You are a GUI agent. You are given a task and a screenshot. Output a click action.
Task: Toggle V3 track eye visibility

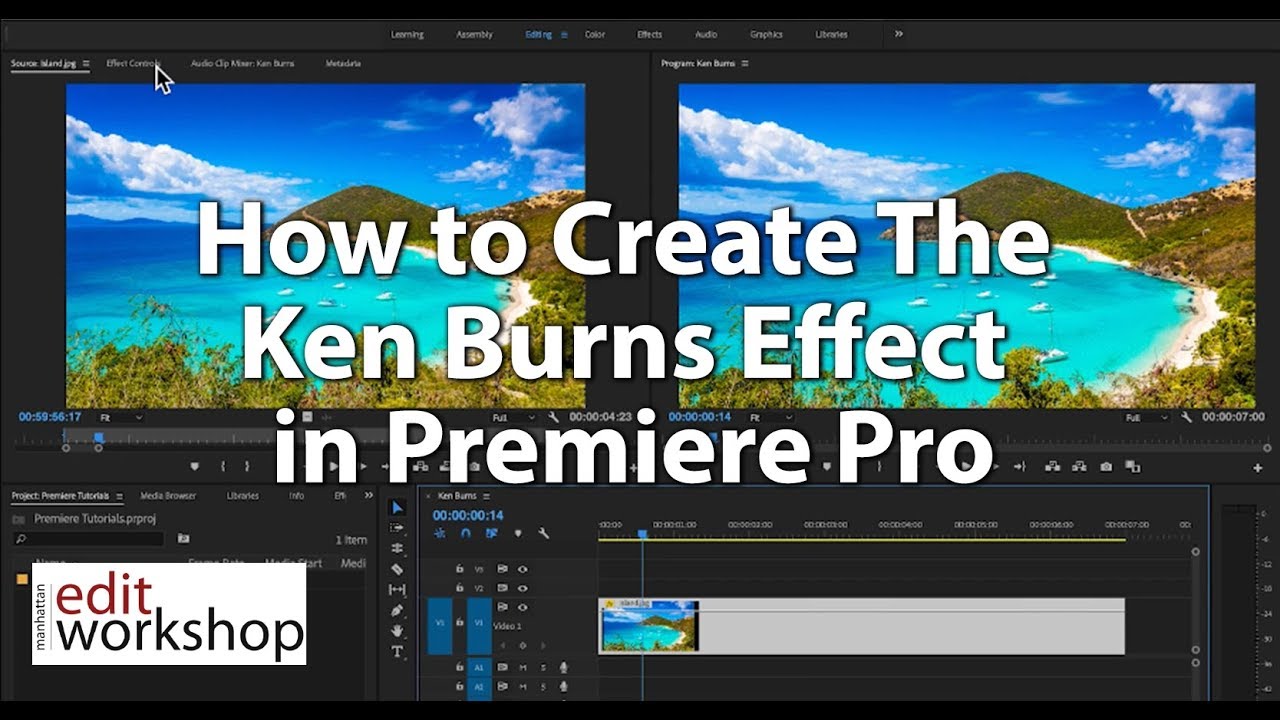click(522, 569)
